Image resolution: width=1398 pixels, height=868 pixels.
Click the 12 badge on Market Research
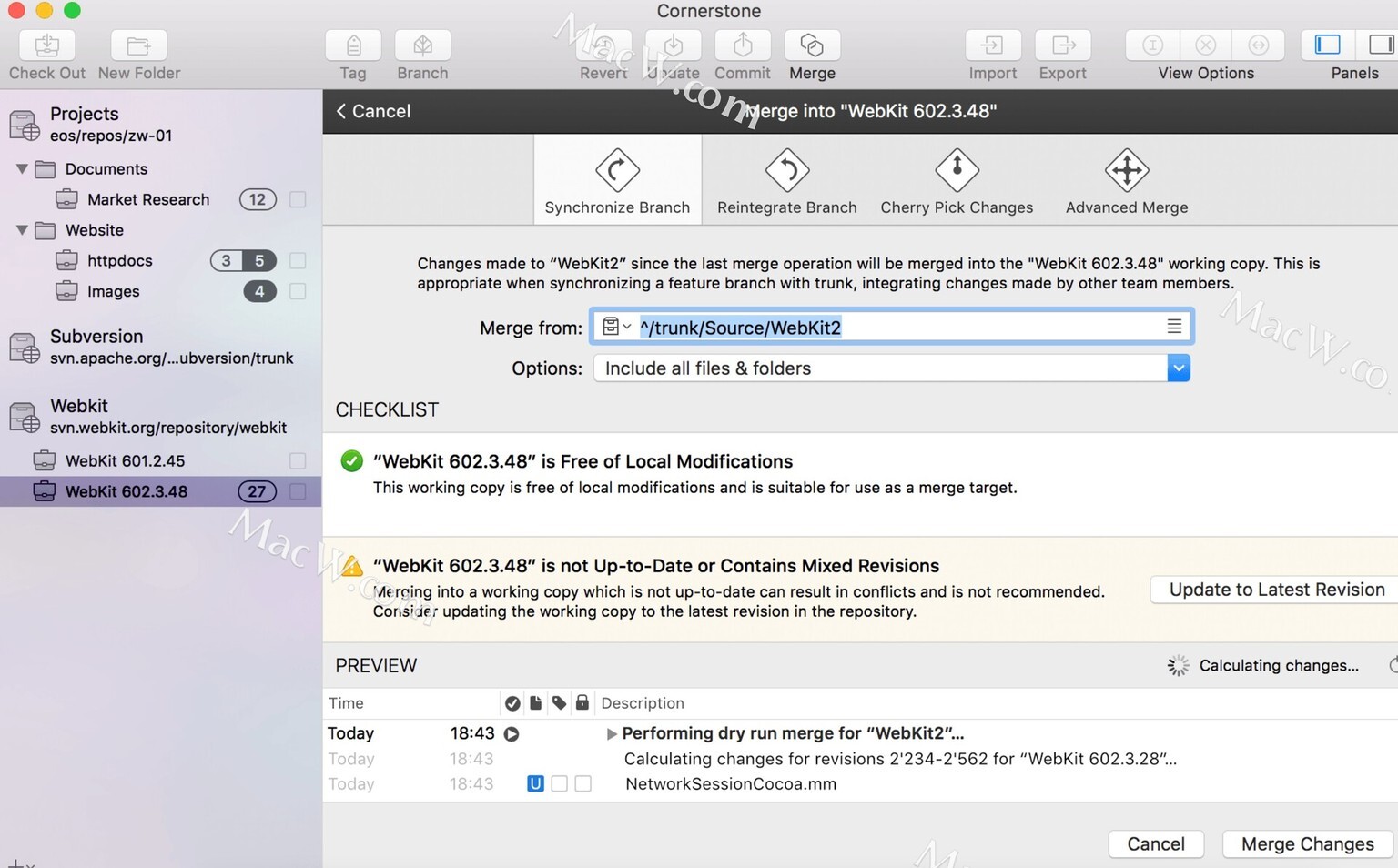[x=258, y=199]
